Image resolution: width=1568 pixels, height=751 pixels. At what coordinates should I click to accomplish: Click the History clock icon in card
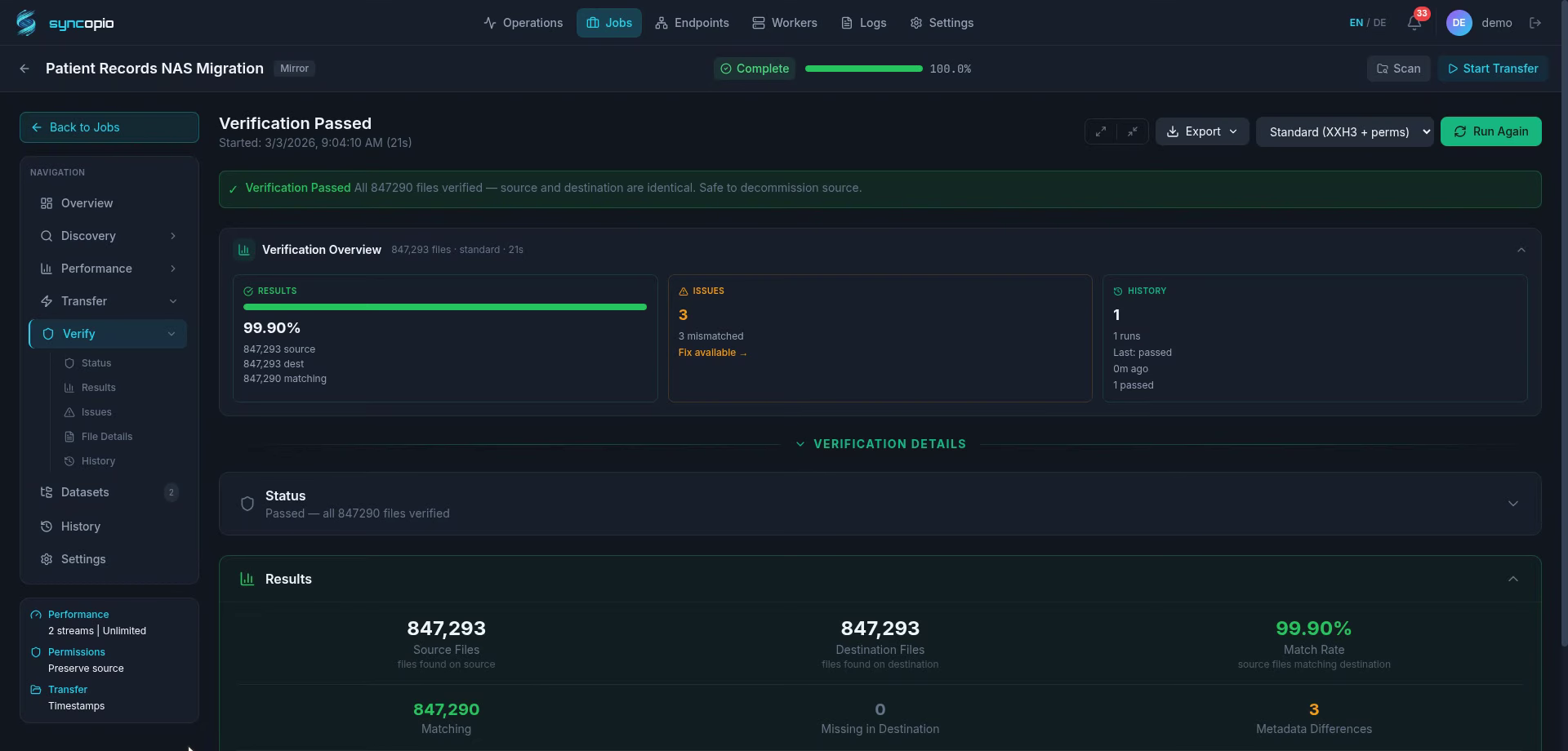coord(1118,291)
